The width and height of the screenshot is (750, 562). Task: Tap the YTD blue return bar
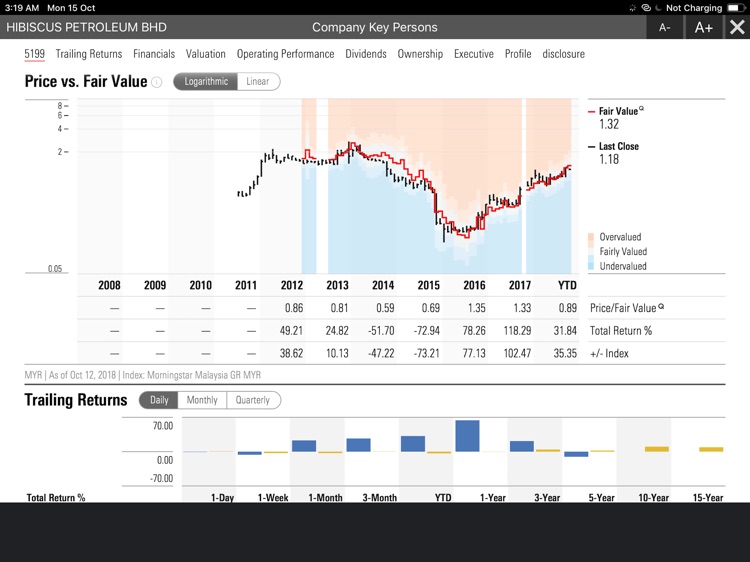[x=413, y=444]
